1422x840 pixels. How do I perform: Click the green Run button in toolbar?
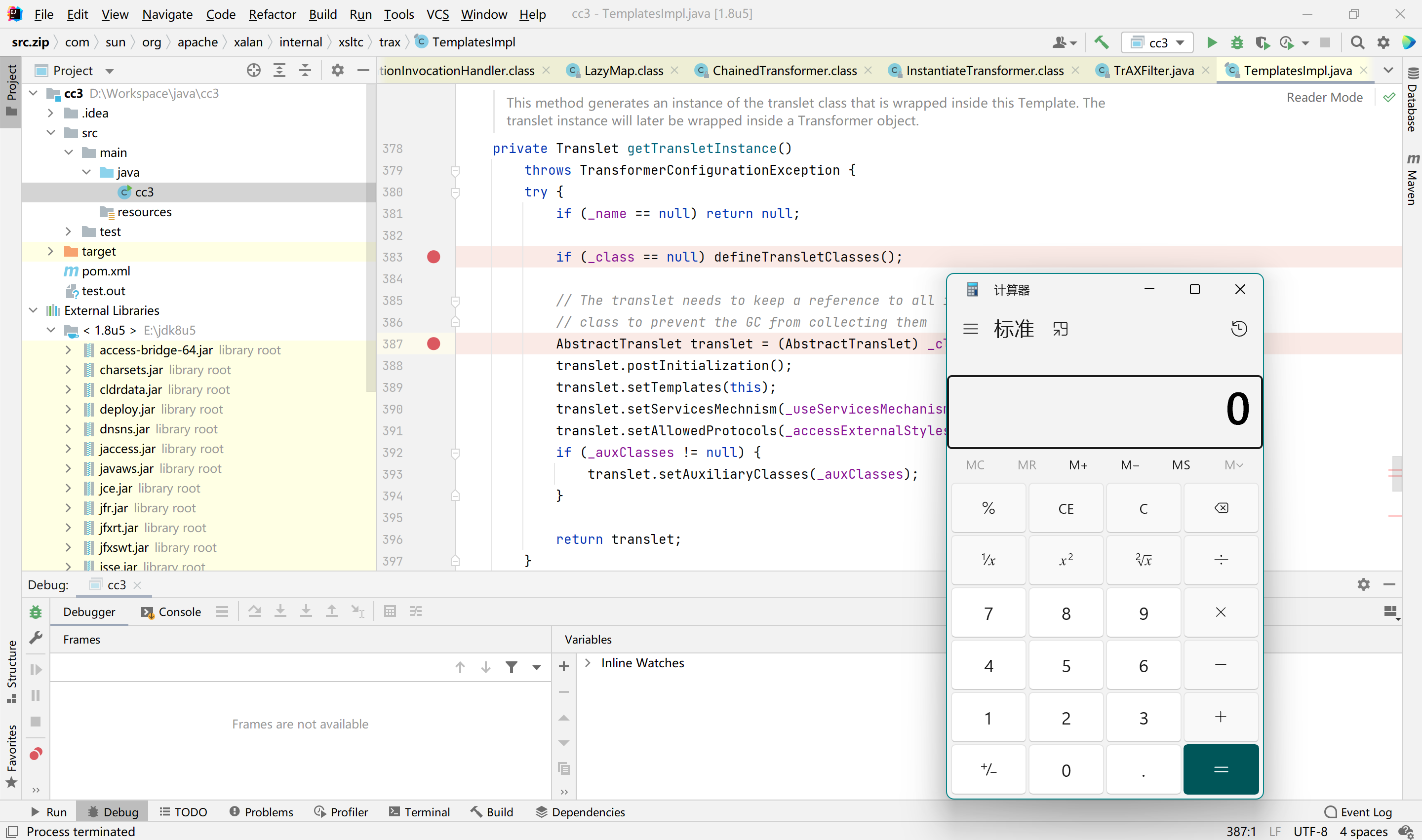(x=1211, y=42)
